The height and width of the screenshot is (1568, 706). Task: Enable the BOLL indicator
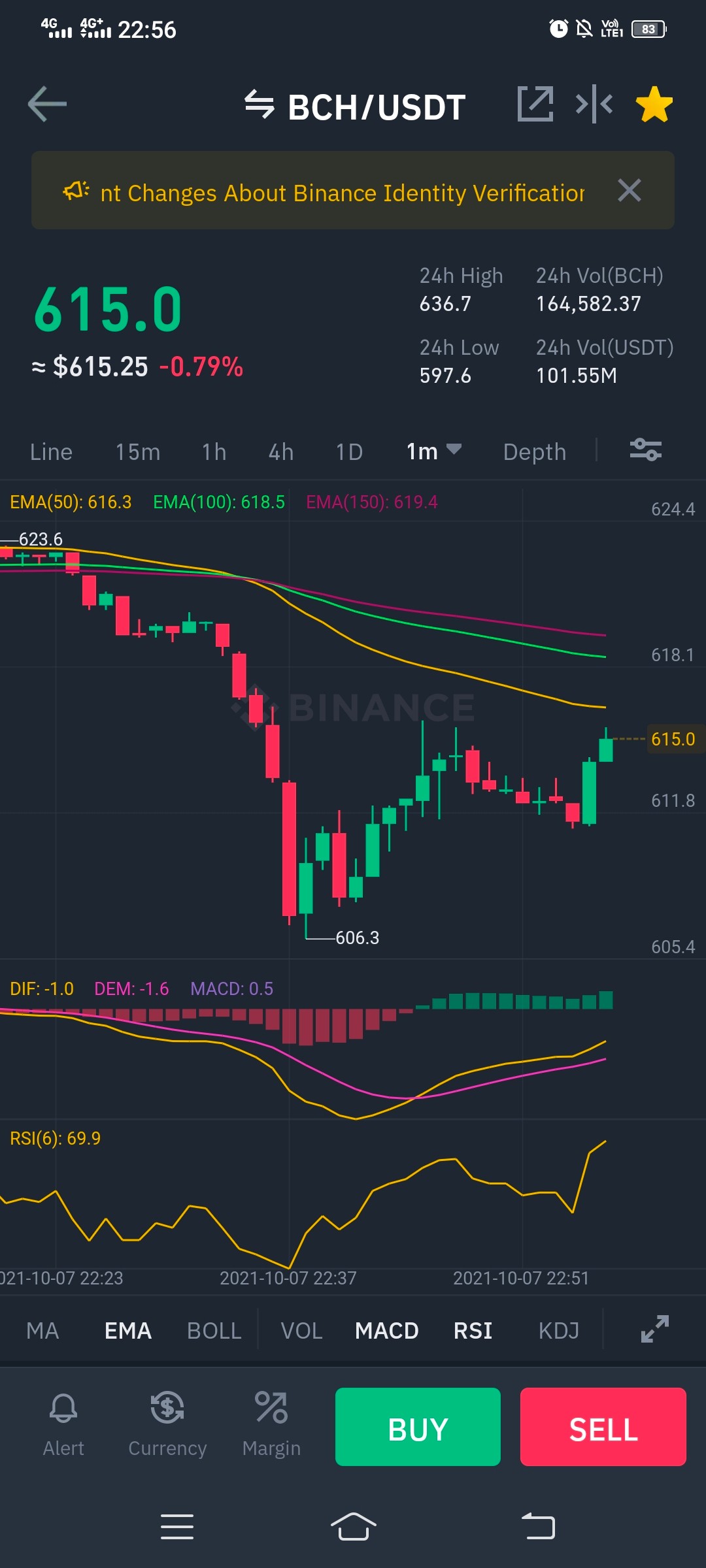214,1331
